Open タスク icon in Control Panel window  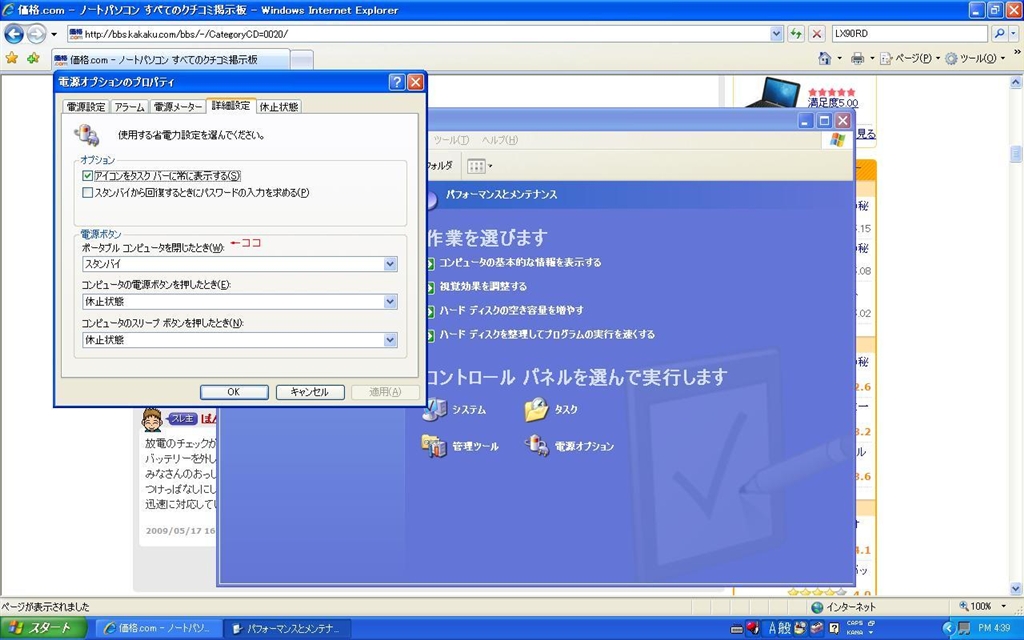(551, 409)
